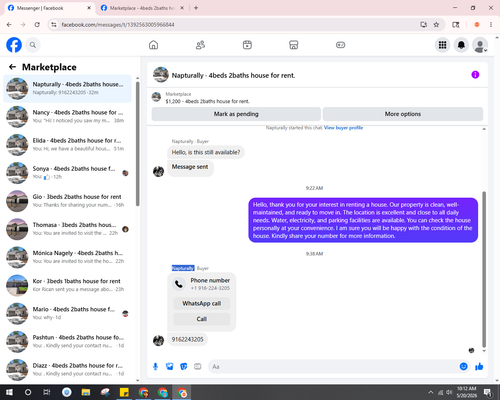Screen dimensions: 500x400
Task: Open the Thomasa 3beds 2baths conversation
Action: tap(67, 229)
